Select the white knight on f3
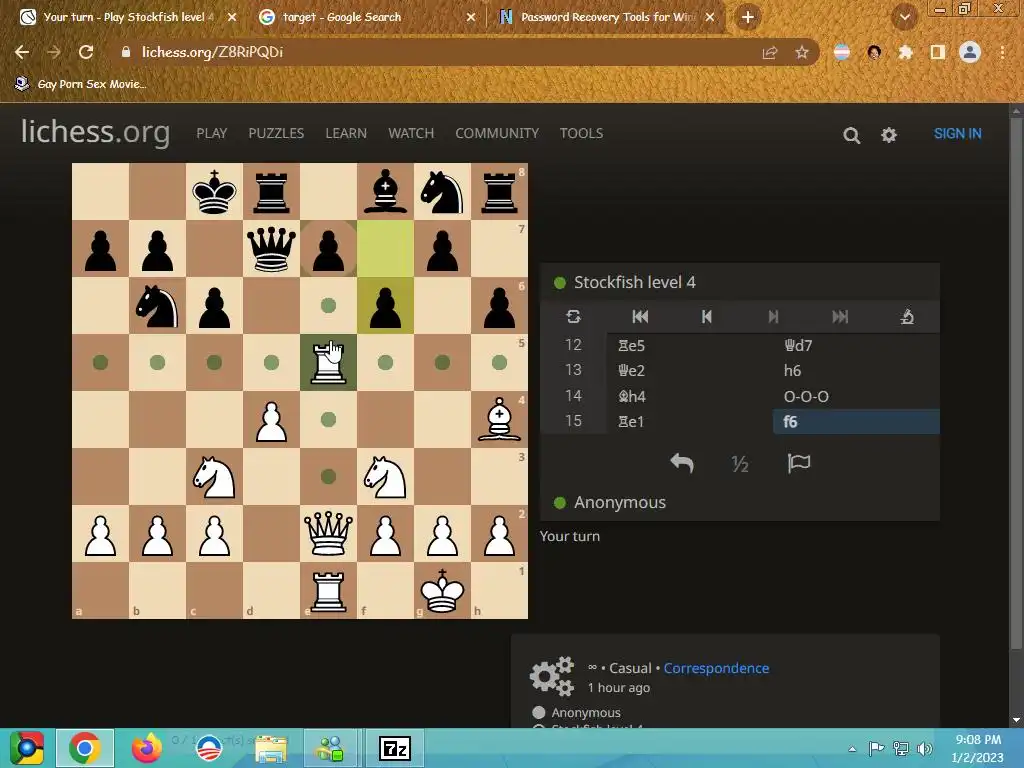The width and height of the screenshot is (1024, 768). (385, 477)
